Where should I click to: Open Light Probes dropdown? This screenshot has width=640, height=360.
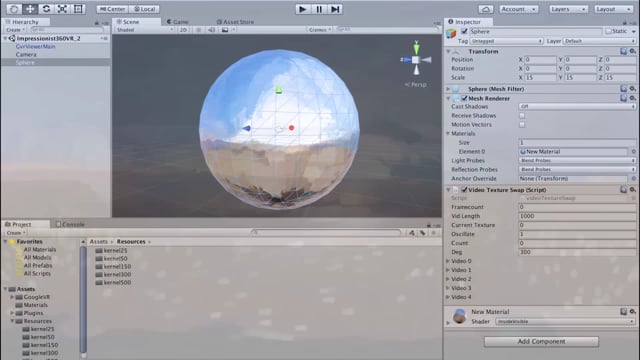click(x=577, y=160)
